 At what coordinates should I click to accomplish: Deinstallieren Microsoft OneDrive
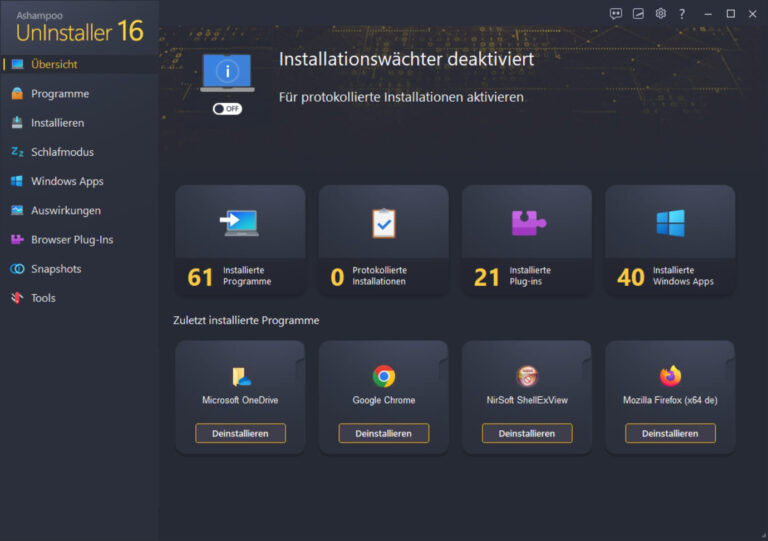pos(240,433)
